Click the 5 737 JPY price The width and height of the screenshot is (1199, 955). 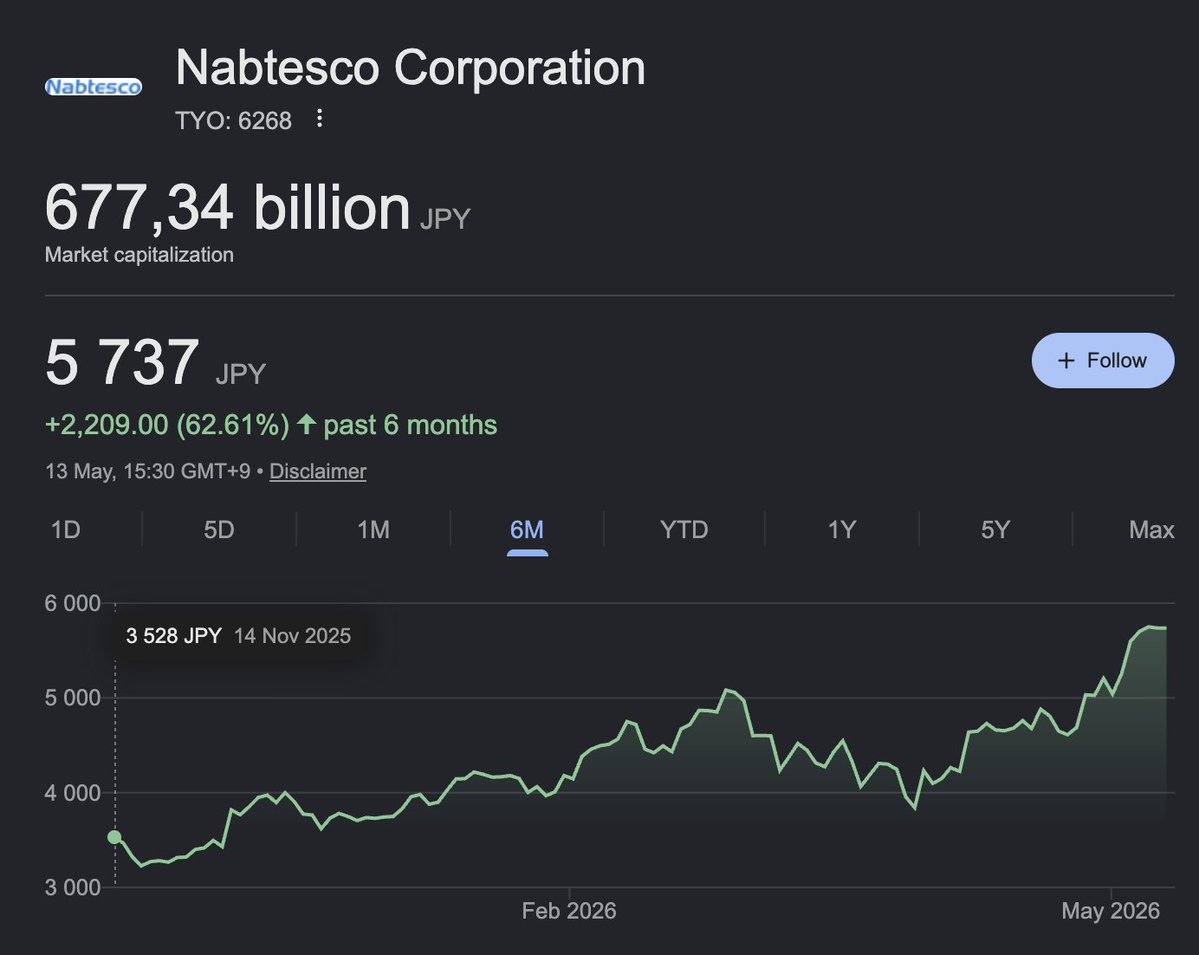(155, 362)
